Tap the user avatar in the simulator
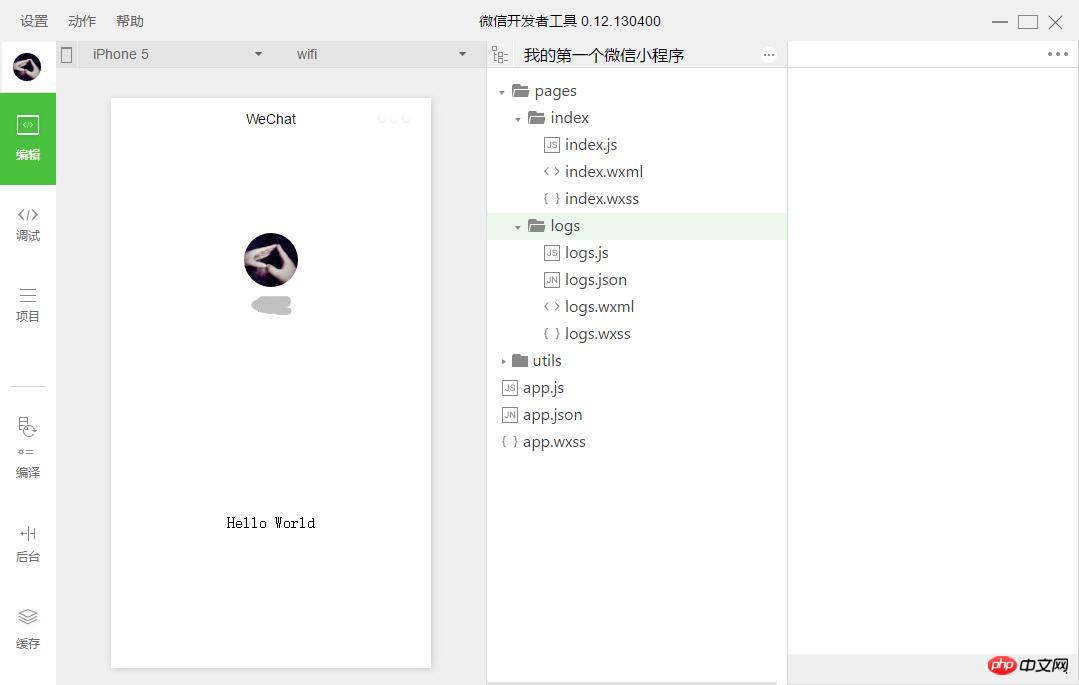 pos(270,260)
